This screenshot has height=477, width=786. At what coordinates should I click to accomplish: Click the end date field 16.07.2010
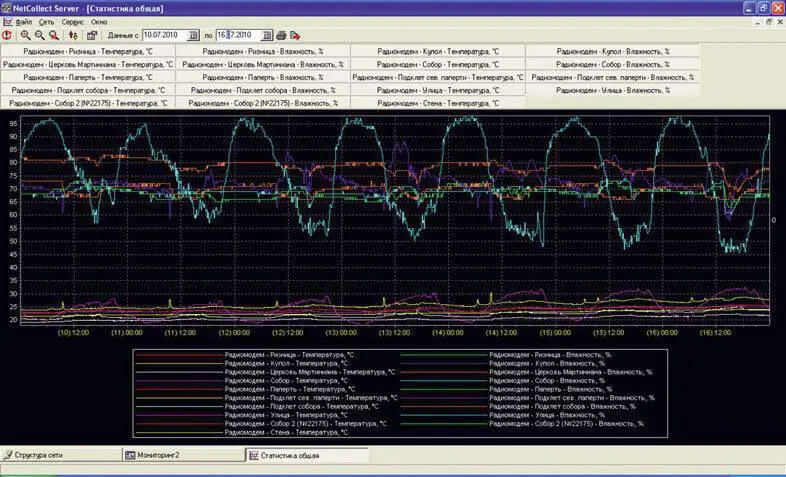[x=239, y=35]
